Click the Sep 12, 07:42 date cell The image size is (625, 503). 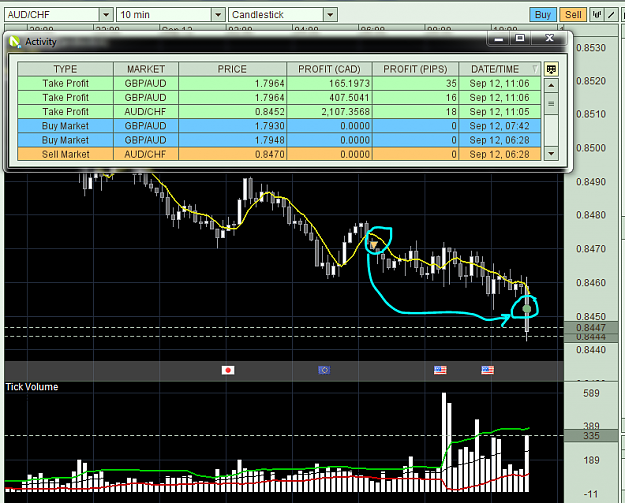coord(500,126)
